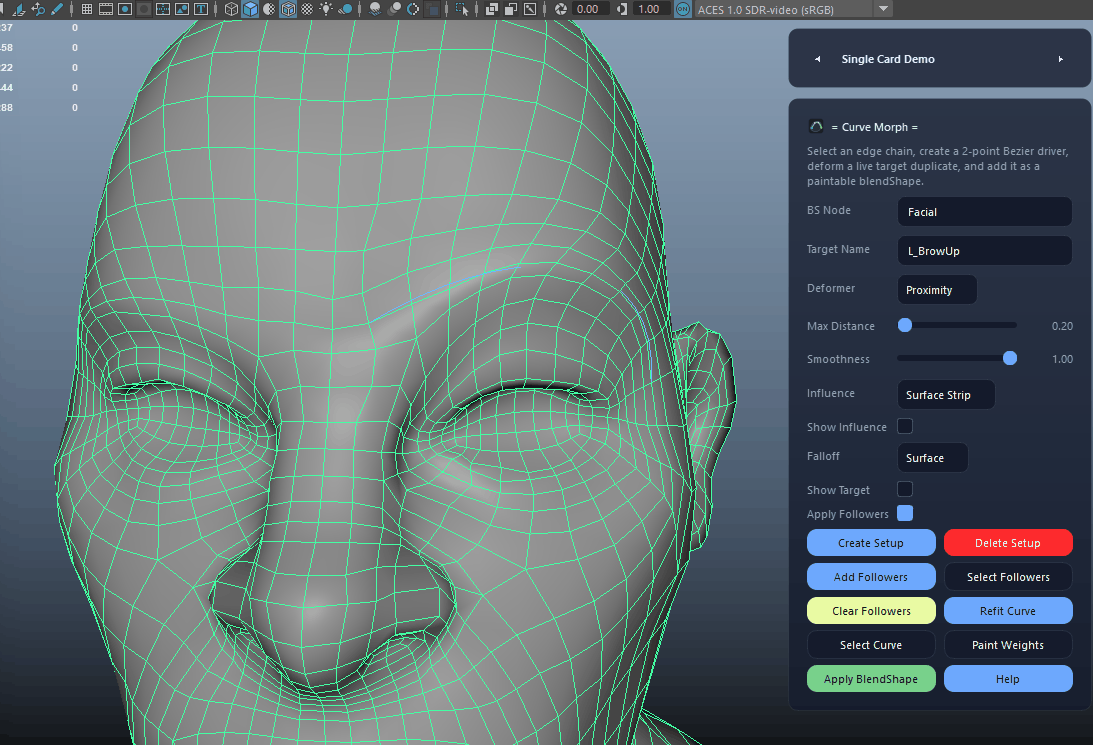Click the Max Distance value 0.20
The width and height of the screenshot is (1093, 745).
(1062, 326)
